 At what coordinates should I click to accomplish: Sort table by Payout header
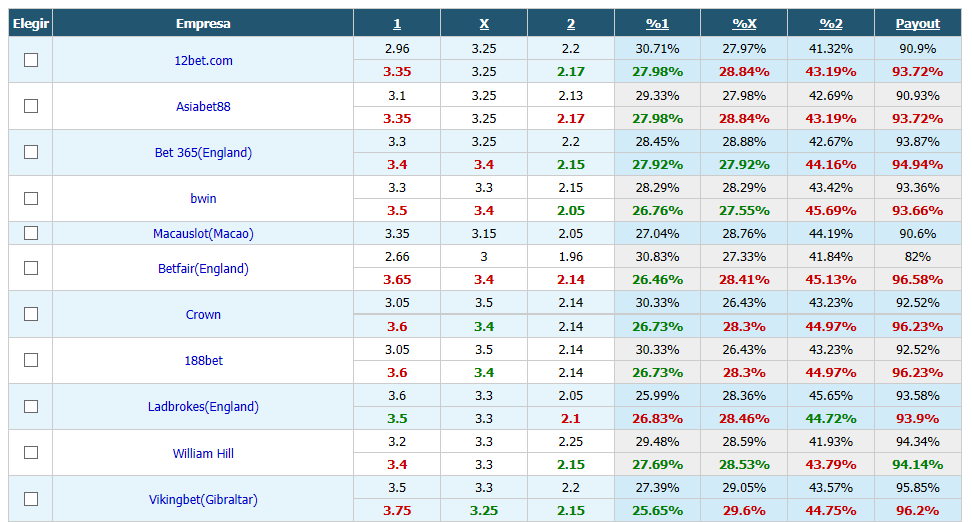click(x=917, y=24)
